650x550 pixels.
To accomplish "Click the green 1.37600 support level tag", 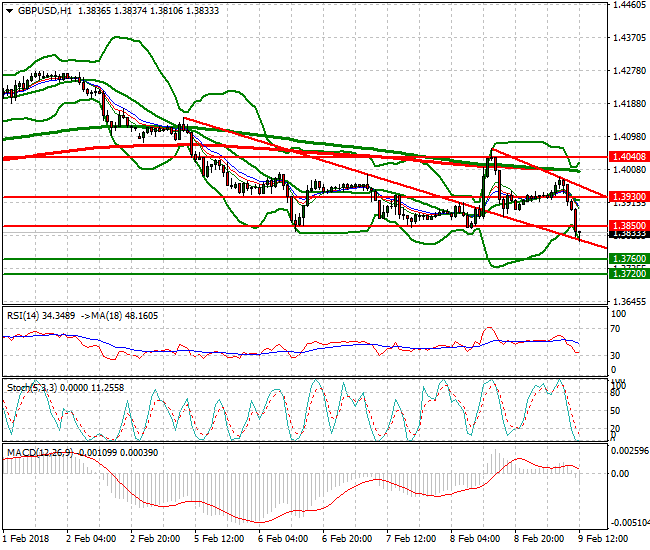I will (x=627, y=258).
